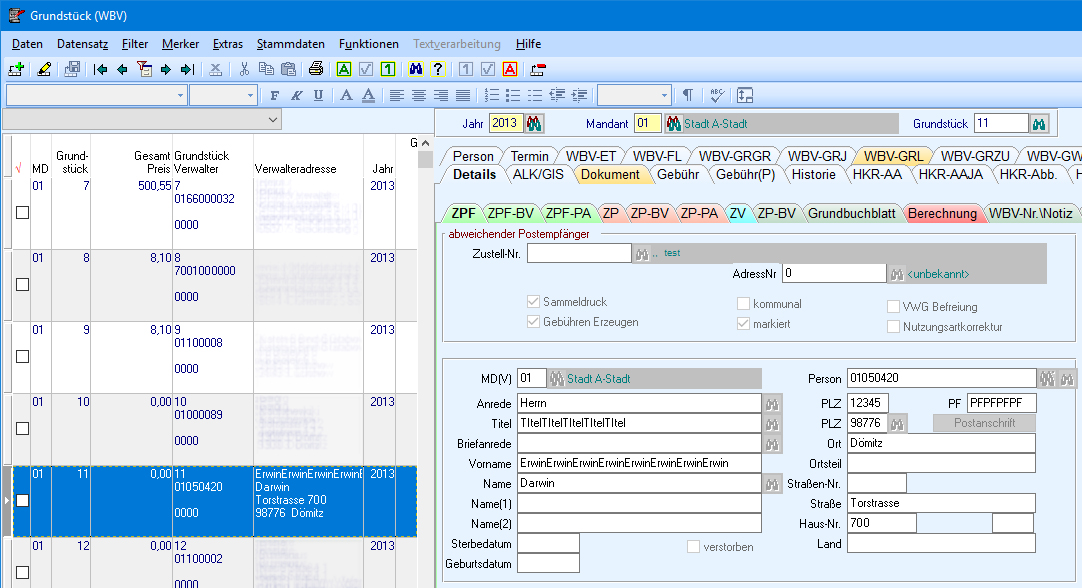Toggle the Sammeldruck checkbox

533,302
